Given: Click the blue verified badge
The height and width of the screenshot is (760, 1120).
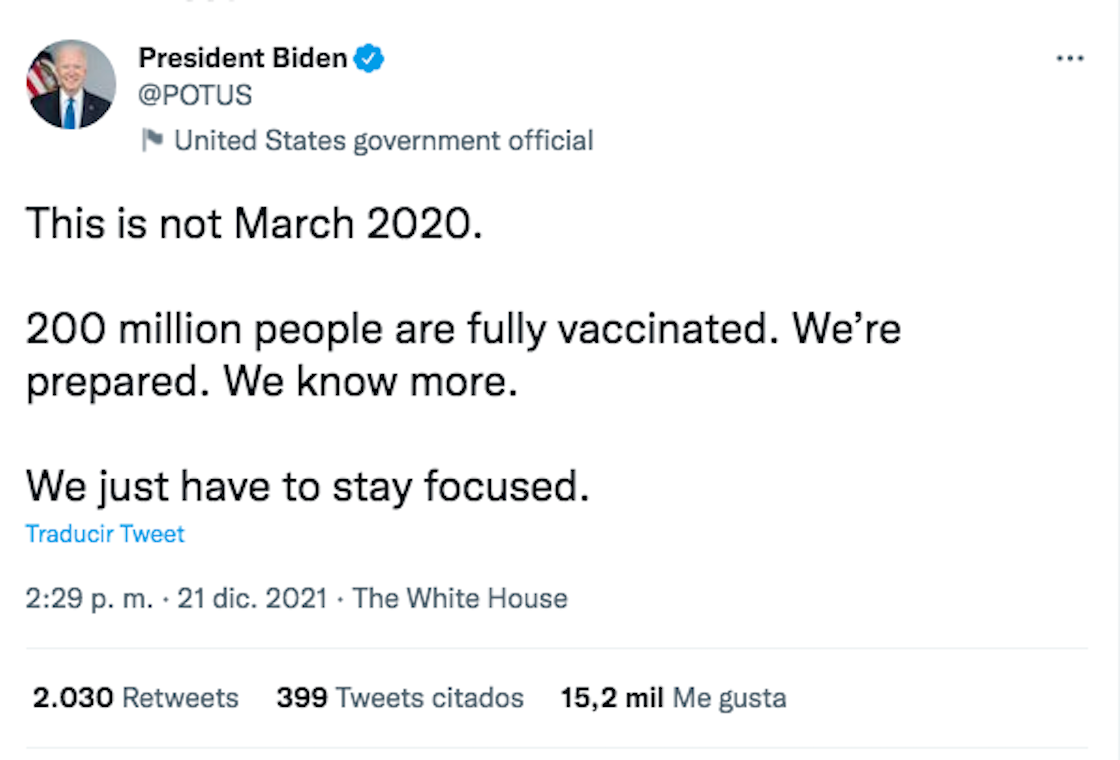Looking at the screenshot, I should click(371, 59).
